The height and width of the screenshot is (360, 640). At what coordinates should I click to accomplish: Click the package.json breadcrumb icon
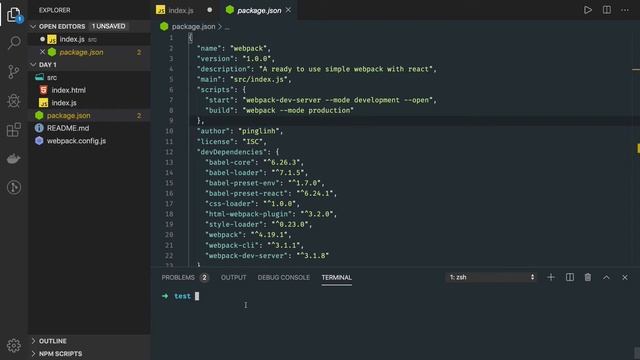point(164,26)
